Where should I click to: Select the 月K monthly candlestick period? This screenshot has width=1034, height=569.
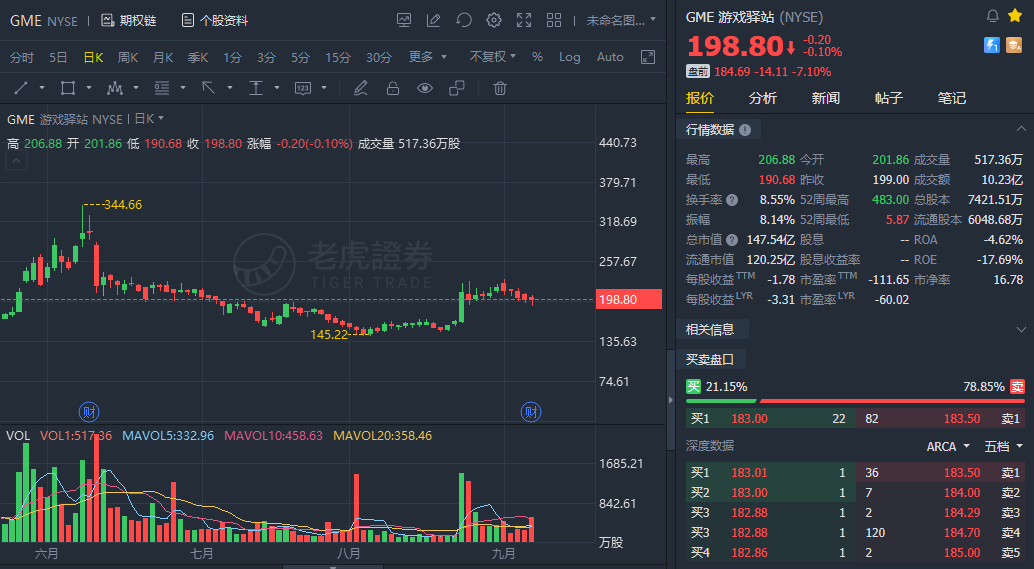tap(163, 57)
